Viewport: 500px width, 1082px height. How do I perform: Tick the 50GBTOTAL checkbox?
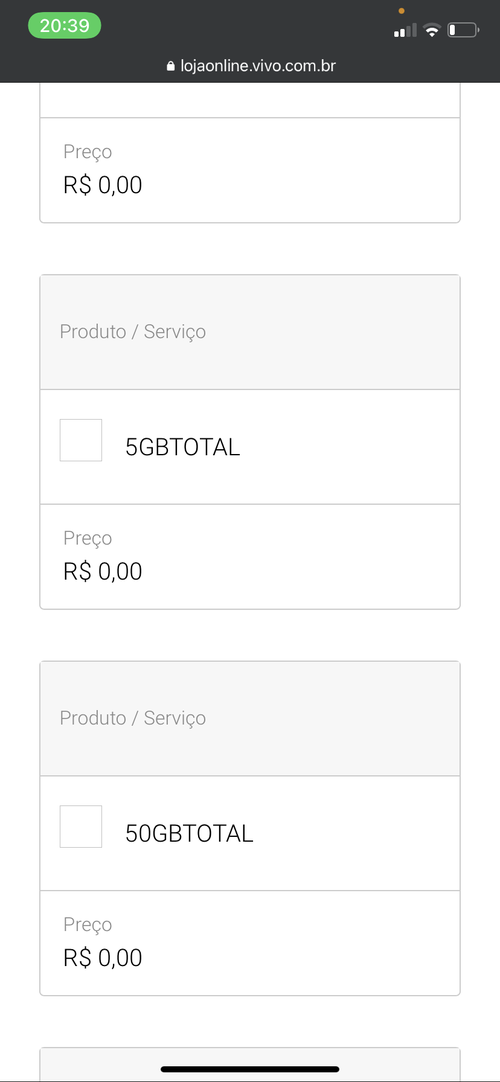point(81,826)
